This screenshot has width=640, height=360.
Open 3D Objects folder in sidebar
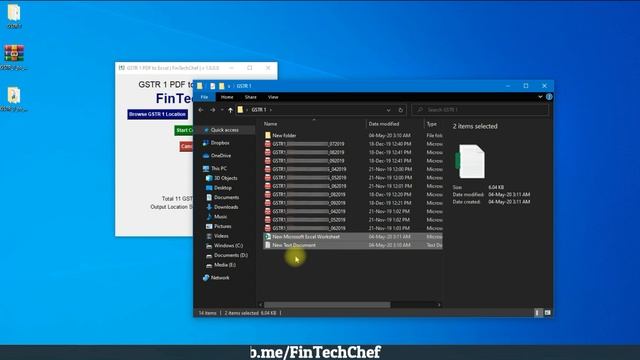coord(226,178)
